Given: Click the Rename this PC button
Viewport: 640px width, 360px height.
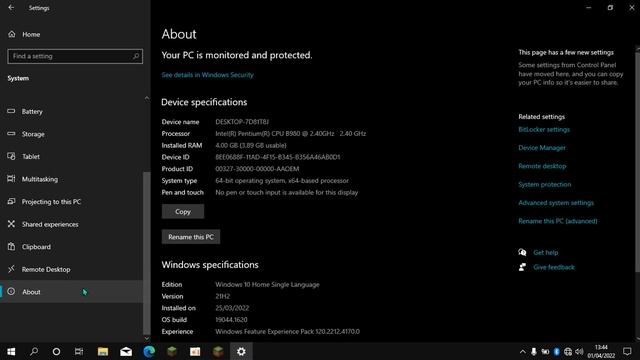Looking at the screenshot, I should pos(191,237).
